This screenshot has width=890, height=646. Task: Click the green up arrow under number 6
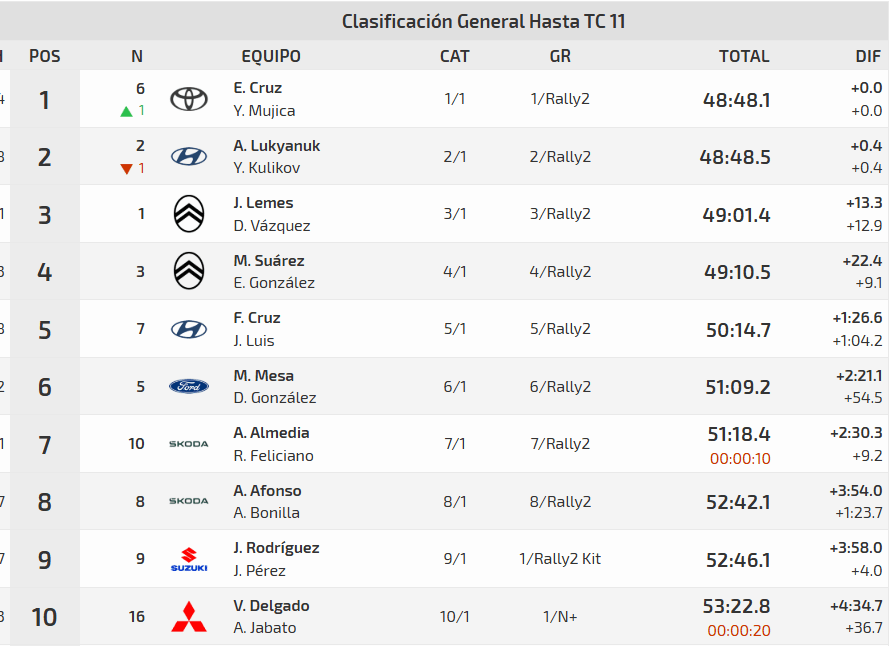126,111
